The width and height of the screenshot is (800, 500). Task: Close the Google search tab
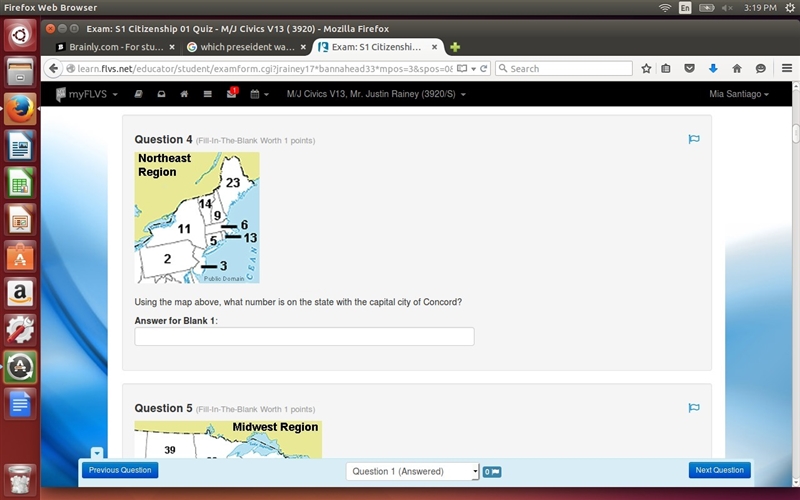[x=303, y=47]
